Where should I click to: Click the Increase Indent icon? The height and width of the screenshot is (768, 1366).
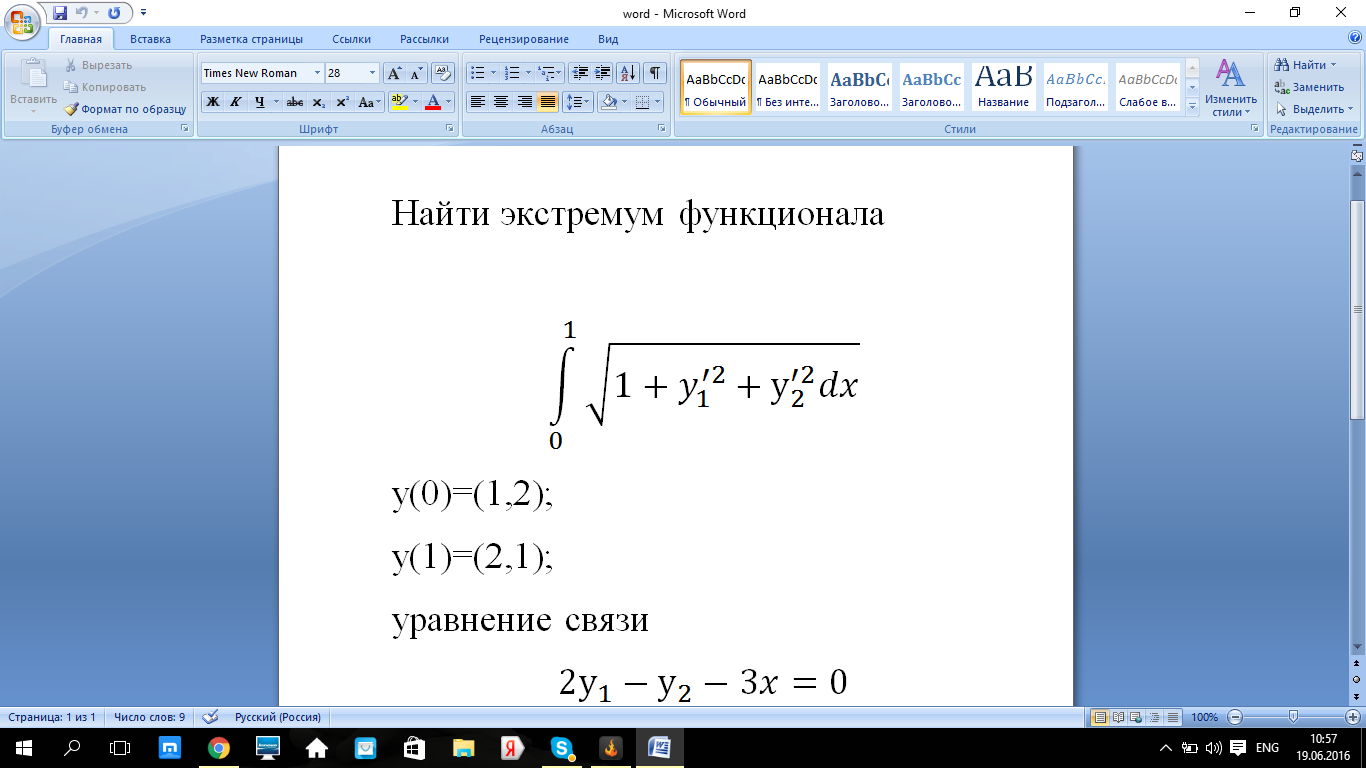602,73
